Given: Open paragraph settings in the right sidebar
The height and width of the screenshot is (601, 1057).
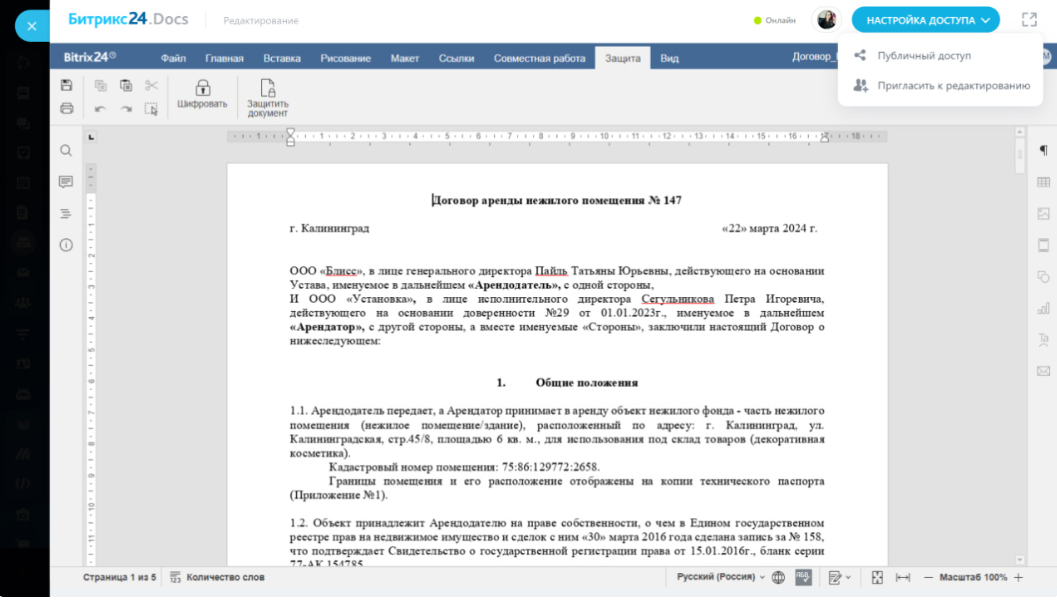Looking at the screenshot, I should click(x=1043, y=150).
